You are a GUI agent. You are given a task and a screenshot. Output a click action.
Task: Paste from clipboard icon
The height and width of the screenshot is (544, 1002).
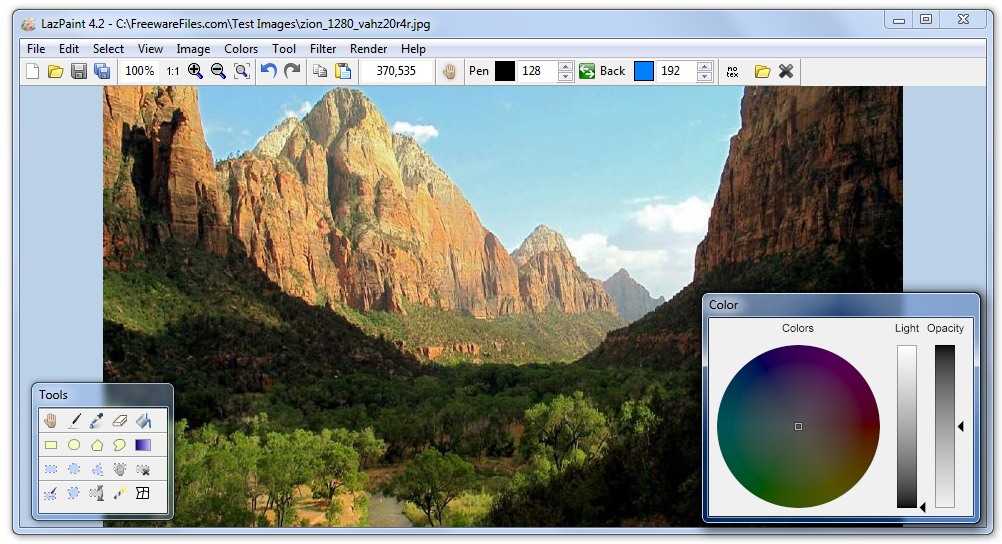[343, 71]
